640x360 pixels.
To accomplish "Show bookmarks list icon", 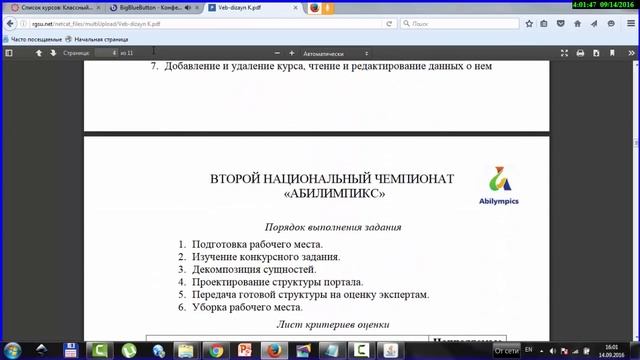I will [x=544, y=24].
